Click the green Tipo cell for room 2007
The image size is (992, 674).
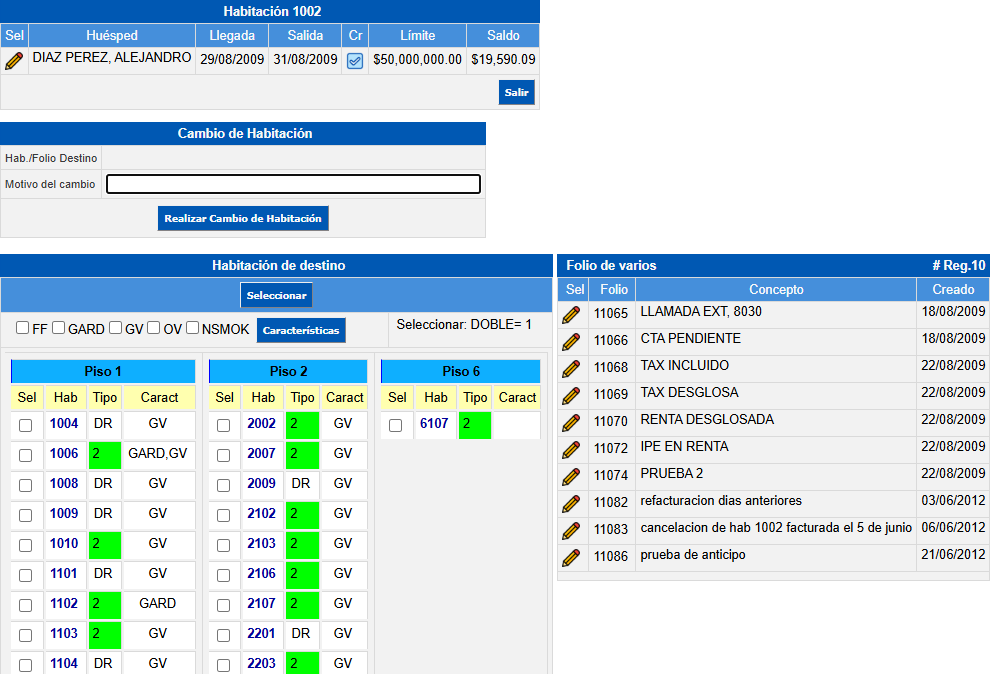302,454
